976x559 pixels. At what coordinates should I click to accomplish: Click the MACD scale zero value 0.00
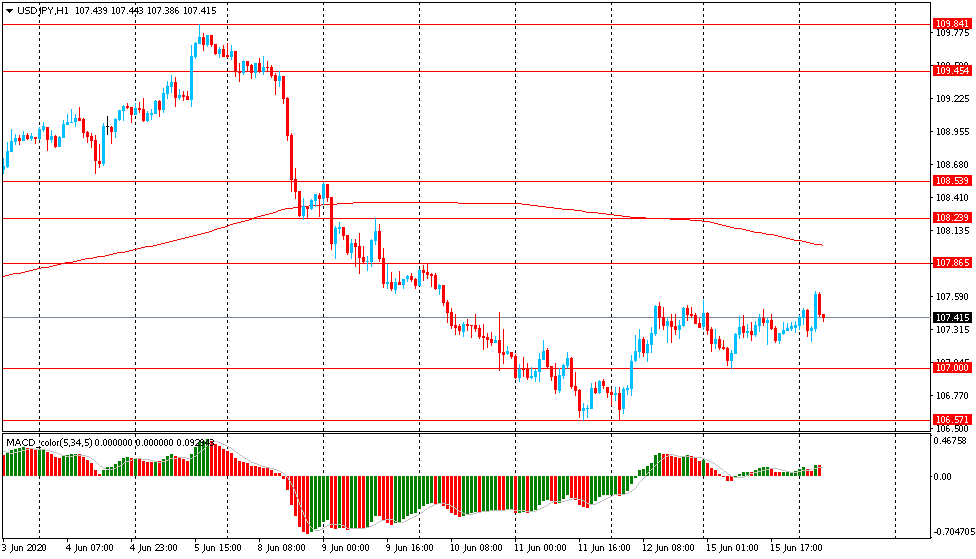[x=943, y=477]
